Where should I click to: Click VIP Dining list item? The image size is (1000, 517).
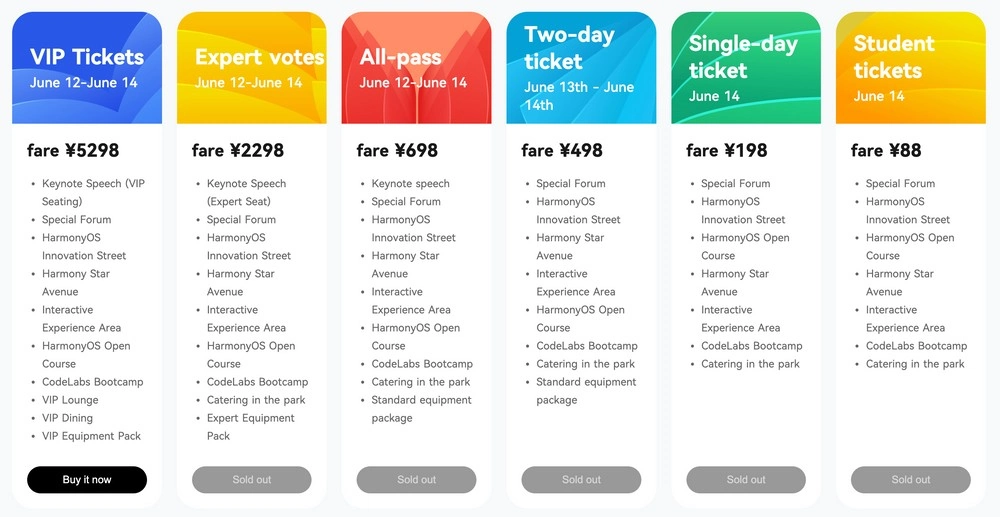coord(68,418)
